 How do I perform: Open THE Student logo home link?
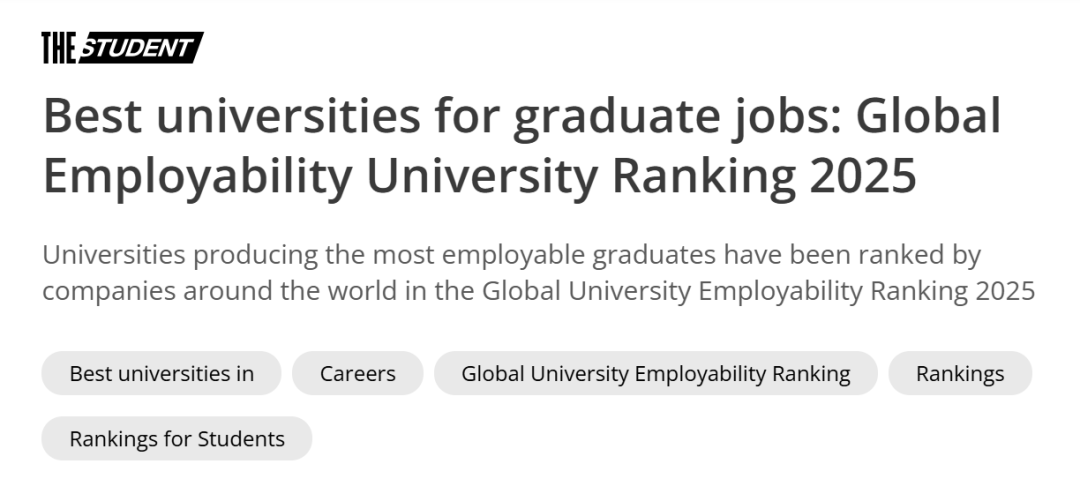coord(123,48)
